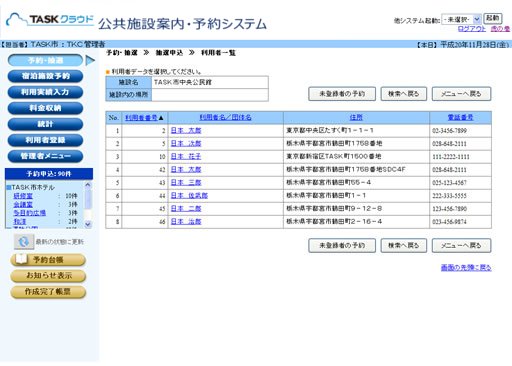Click the scrollbar of the 予約申込 list
Screen dimensions: 512x366
(88, 204)
